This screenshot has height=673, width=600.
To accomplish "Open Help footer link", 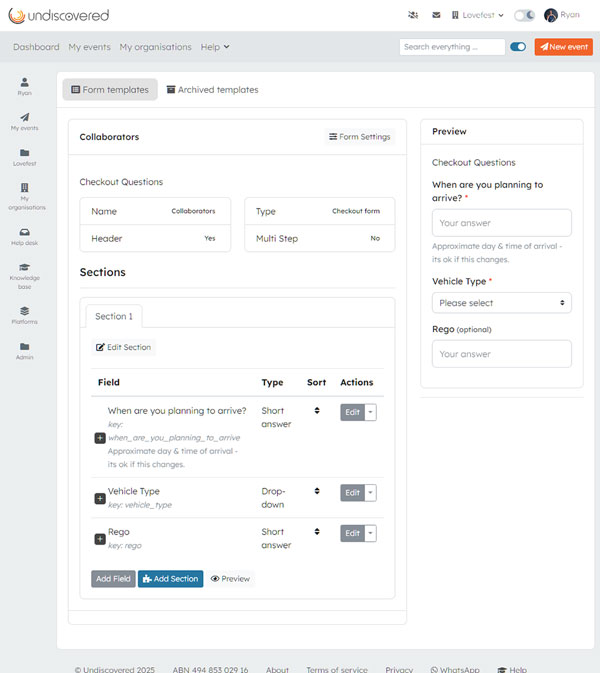I will (x=512, y=669).
